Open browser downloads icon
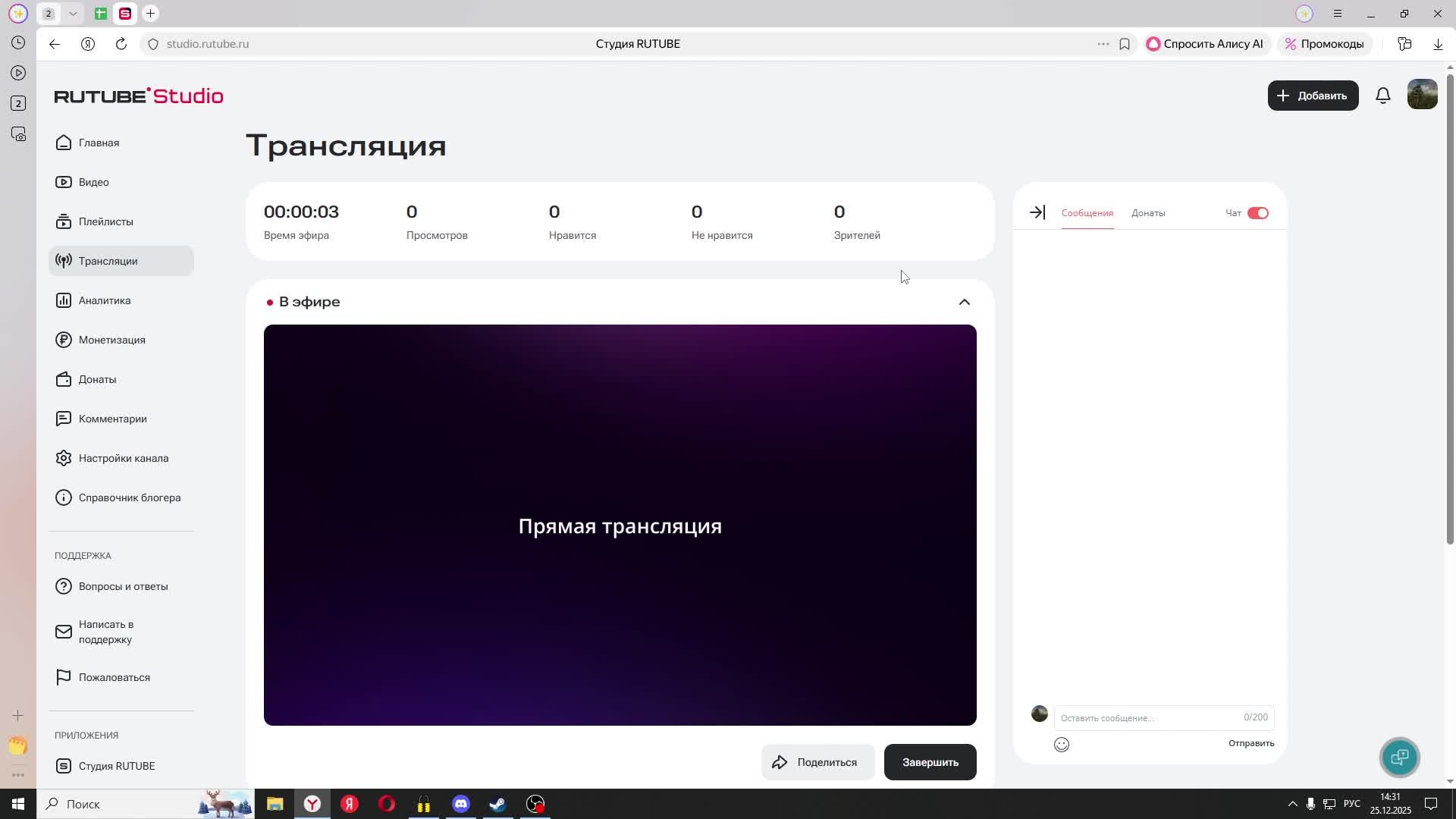This screenshot has width=1456, height=819. pos(1438,44)
